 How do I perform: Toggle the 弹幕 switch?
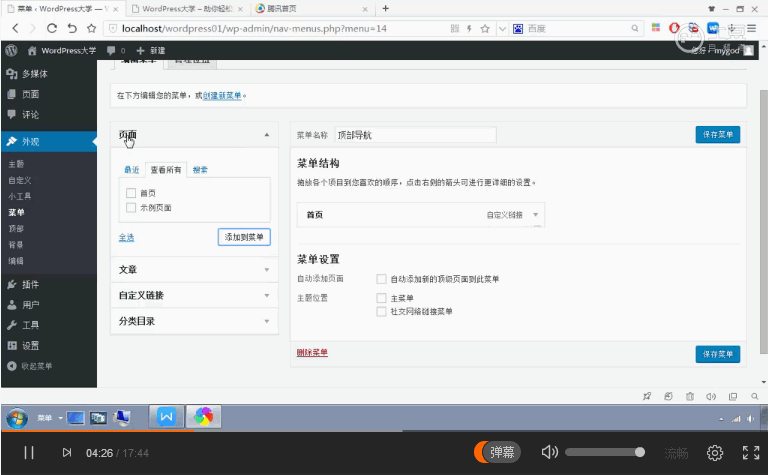tap(497, 452)
